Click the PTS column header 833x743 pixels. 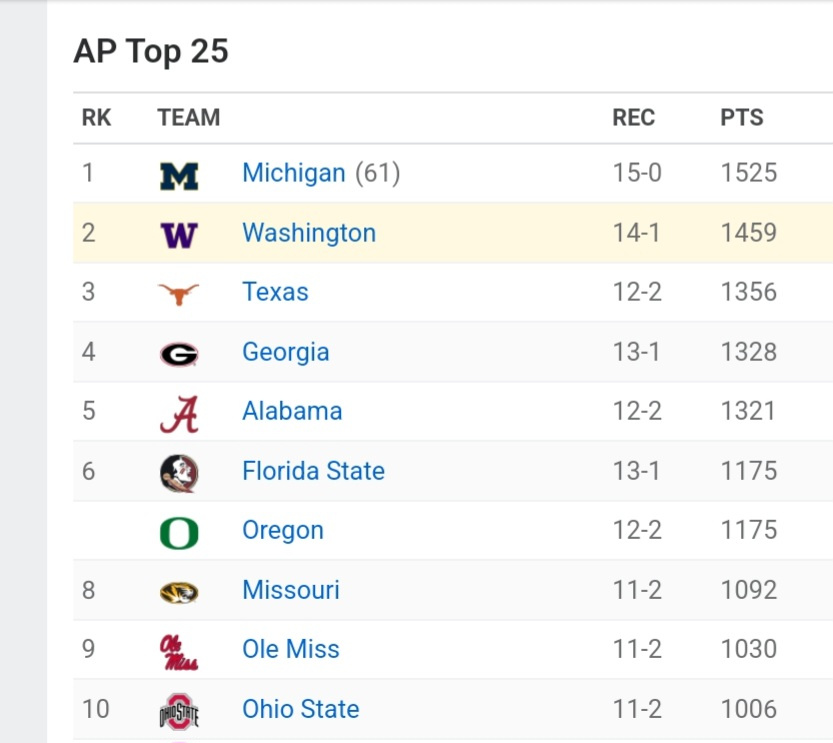pyautogui.click(x=741, y=118)
